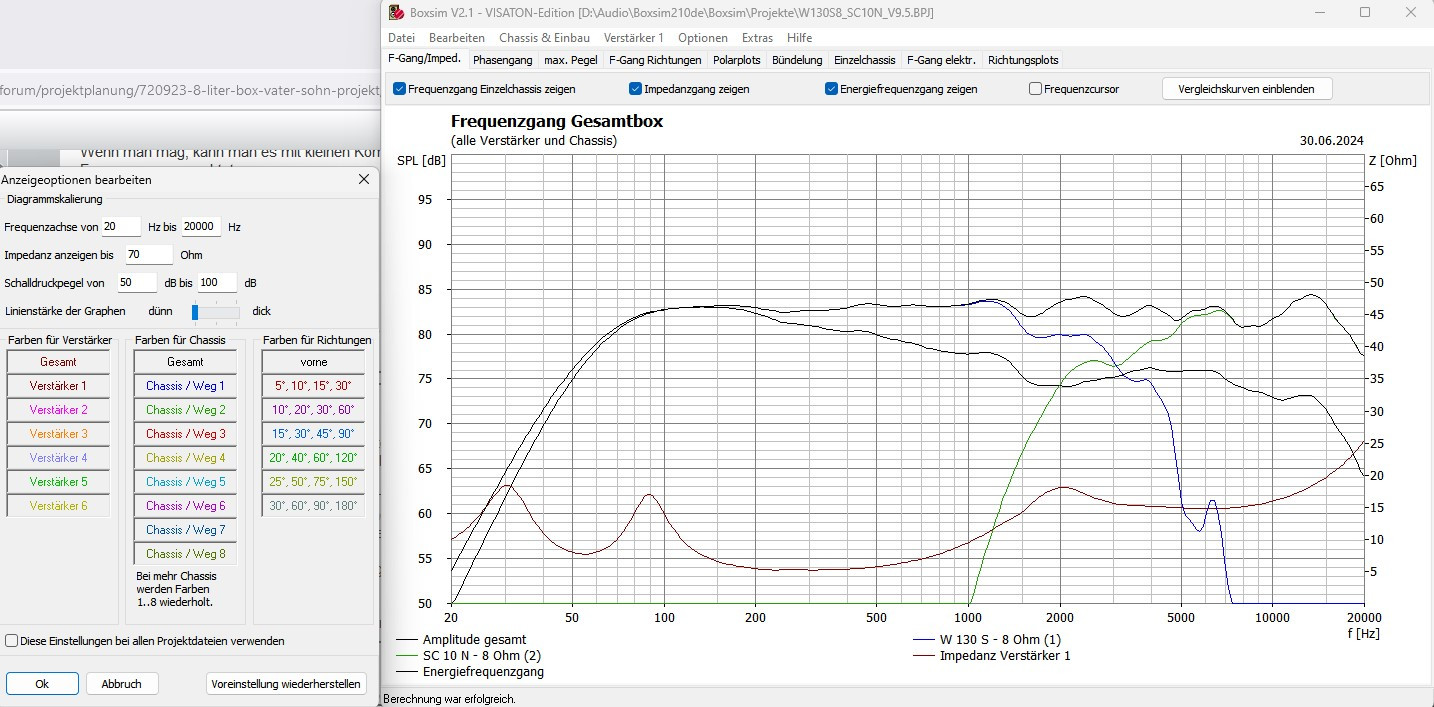Confirm the dialog with Ok

[x=42, y=683]
